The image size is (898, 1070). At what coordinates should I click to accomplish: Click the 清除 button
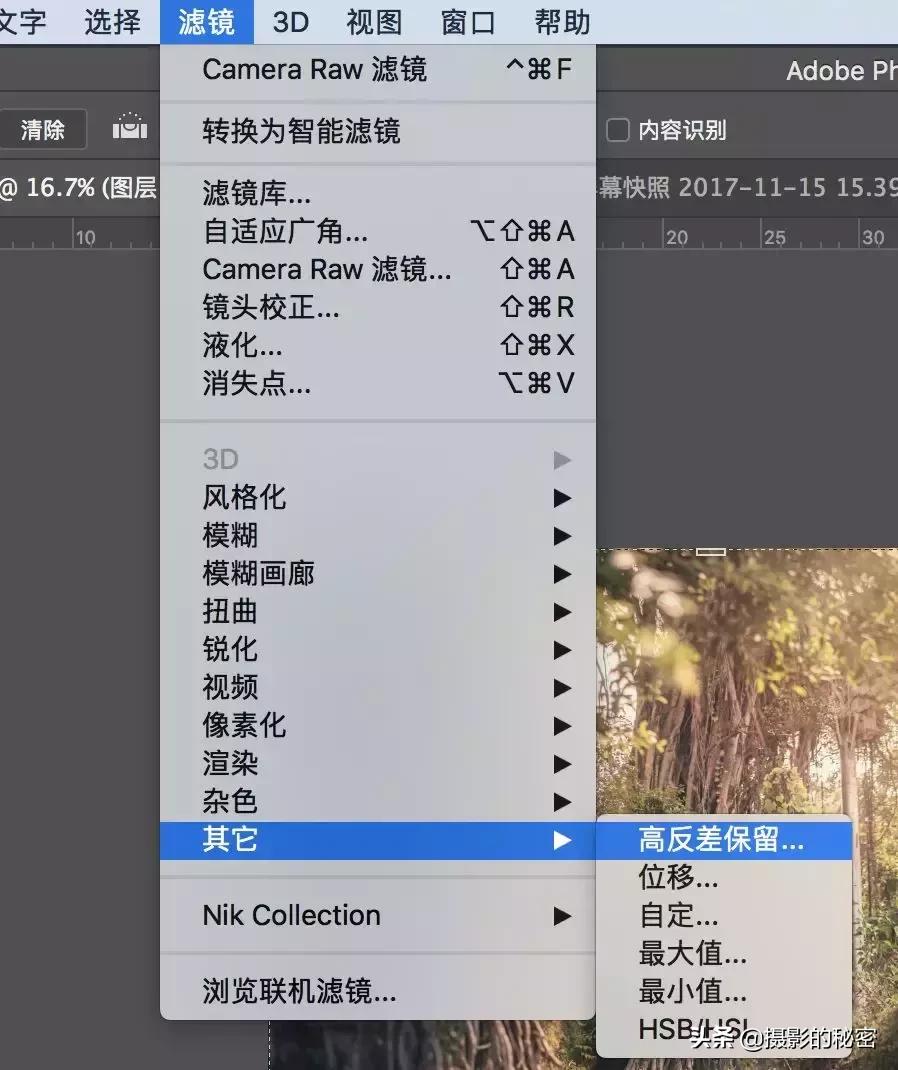(x=42, y=128)
